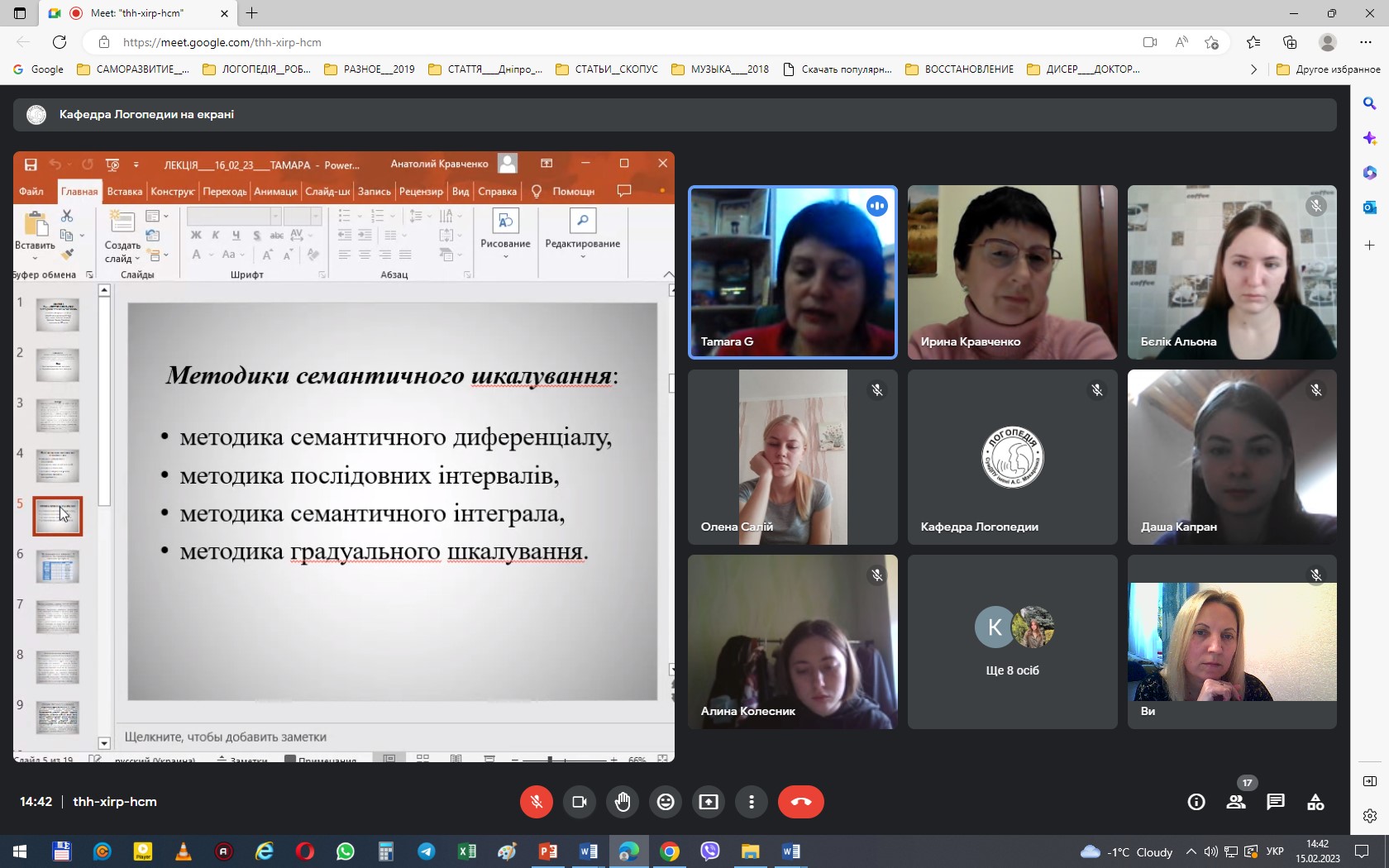Open Другое избранное folder
Viewport: 1389px width, 868px height.
(1329, 69)
